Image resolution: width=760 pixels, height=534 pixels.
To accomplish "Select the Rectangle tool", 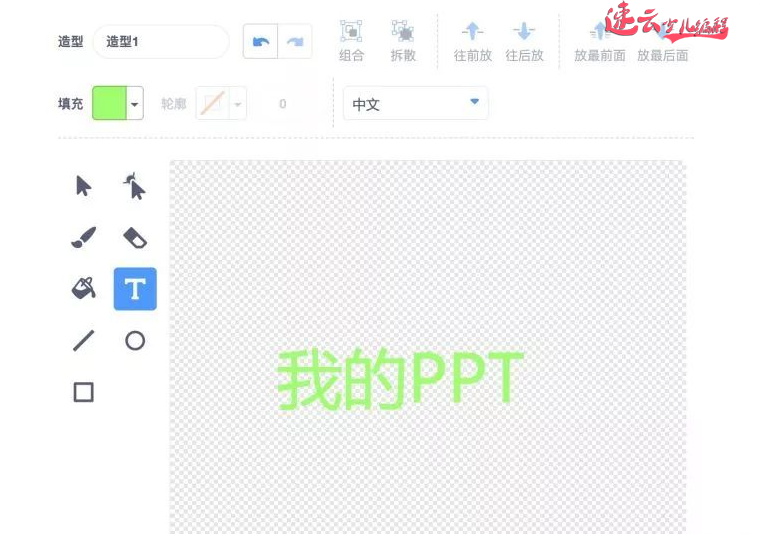I will pos(84,392).
